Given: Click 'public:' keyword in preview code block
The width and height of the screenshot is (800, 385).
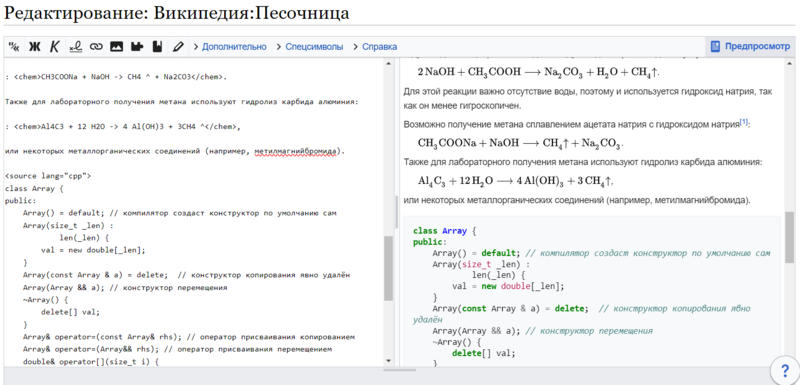Looking at the screenshot, I should pos(430,242).
